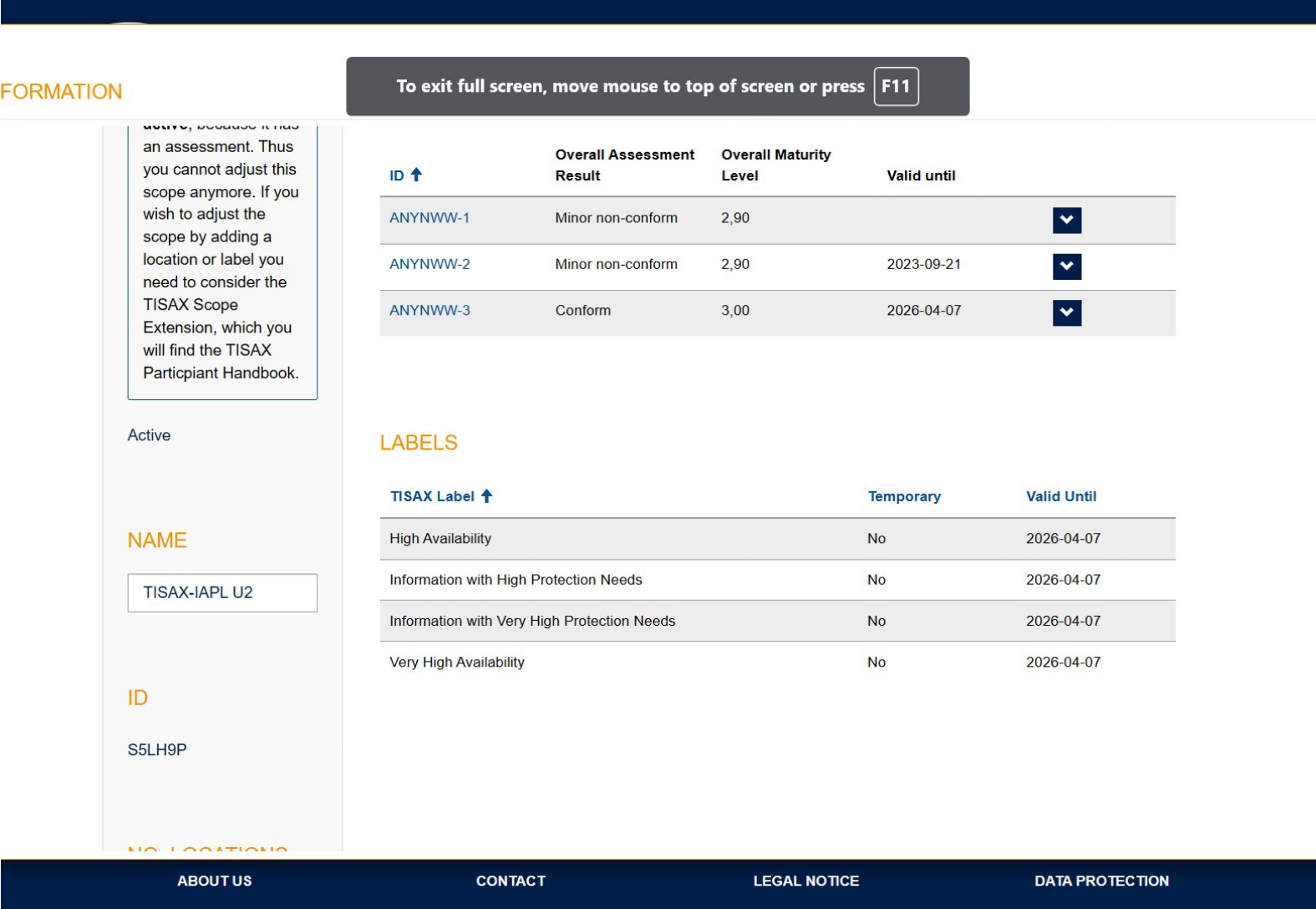Open the ANYNWW-1 assessment link
The image size is (1316, 909).
(x=429, y=218)
